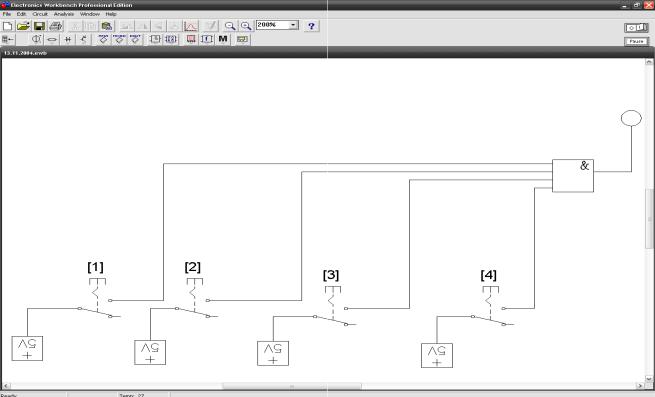This screenshot has height=397, width=655.
Task: Open the File menu
Action: [x=7, y=14]
